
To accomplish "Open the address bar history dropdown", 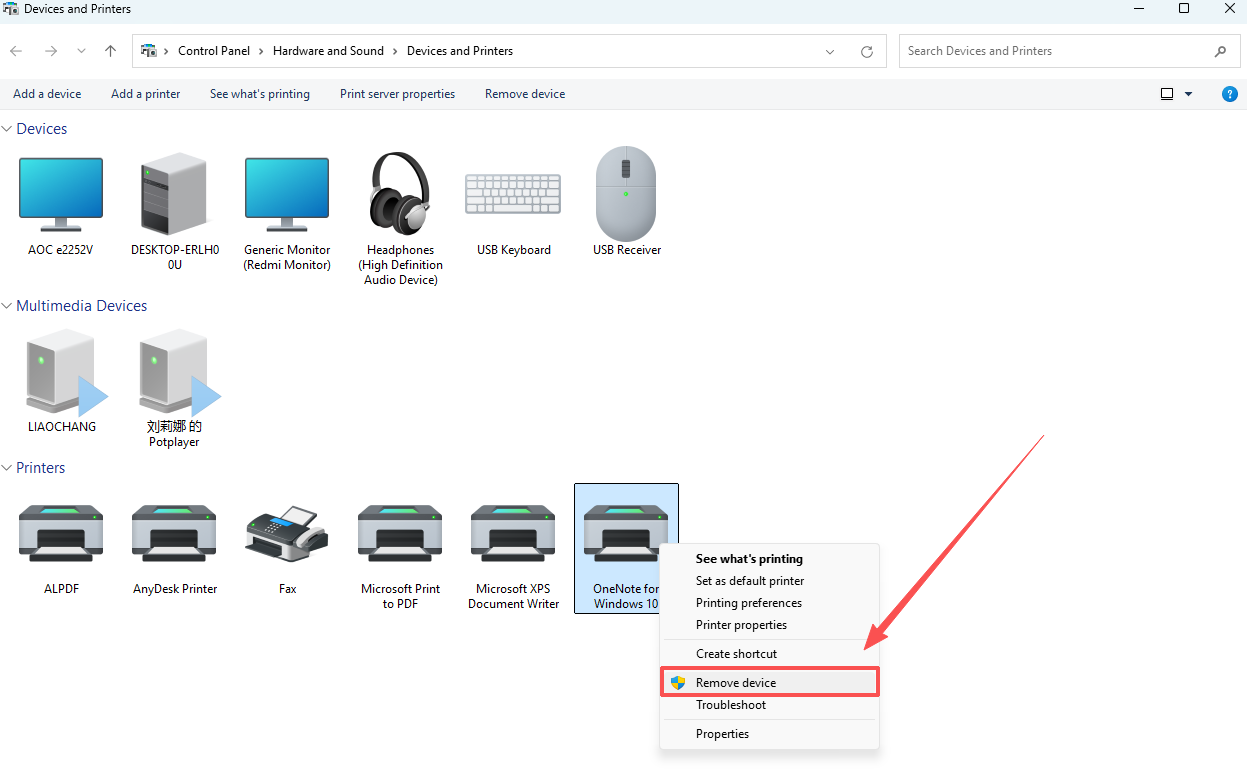I will pos(830,51).
